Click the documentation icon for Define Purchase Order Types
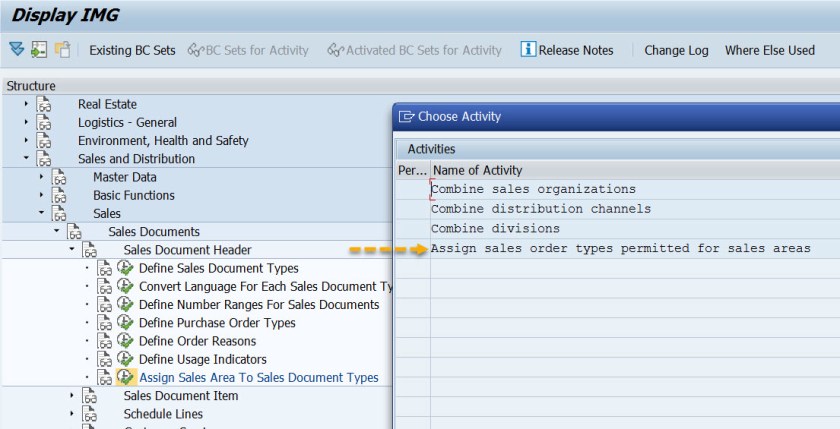This screenshot has height=429, width=840. [106, 323]
